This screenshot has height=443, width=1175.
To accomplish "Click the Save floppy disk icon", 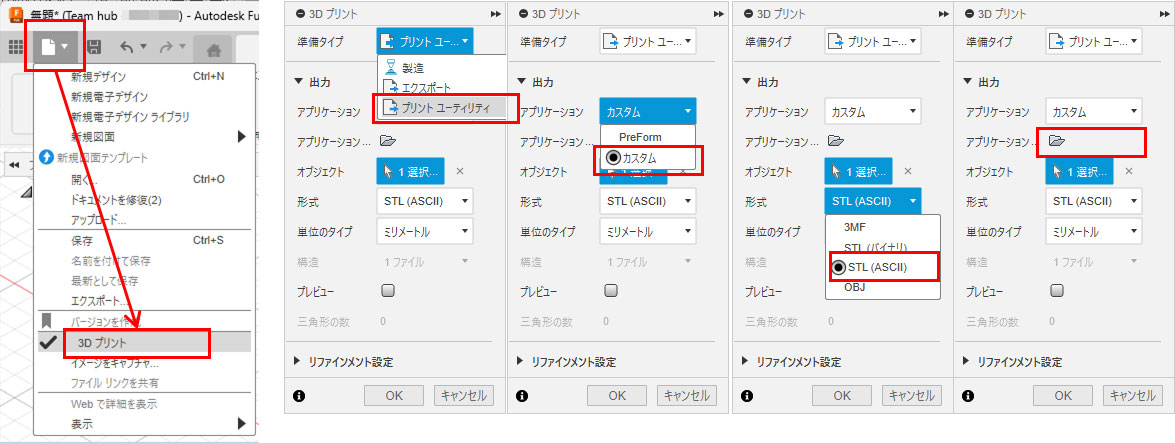I will (x=93, y=47).
